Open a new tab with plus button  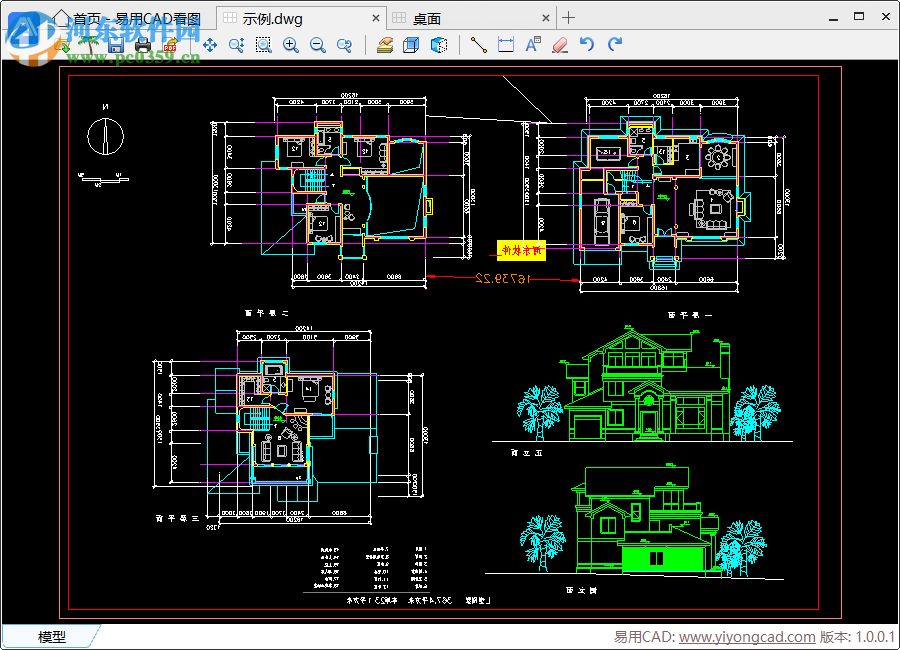point(568,17)
